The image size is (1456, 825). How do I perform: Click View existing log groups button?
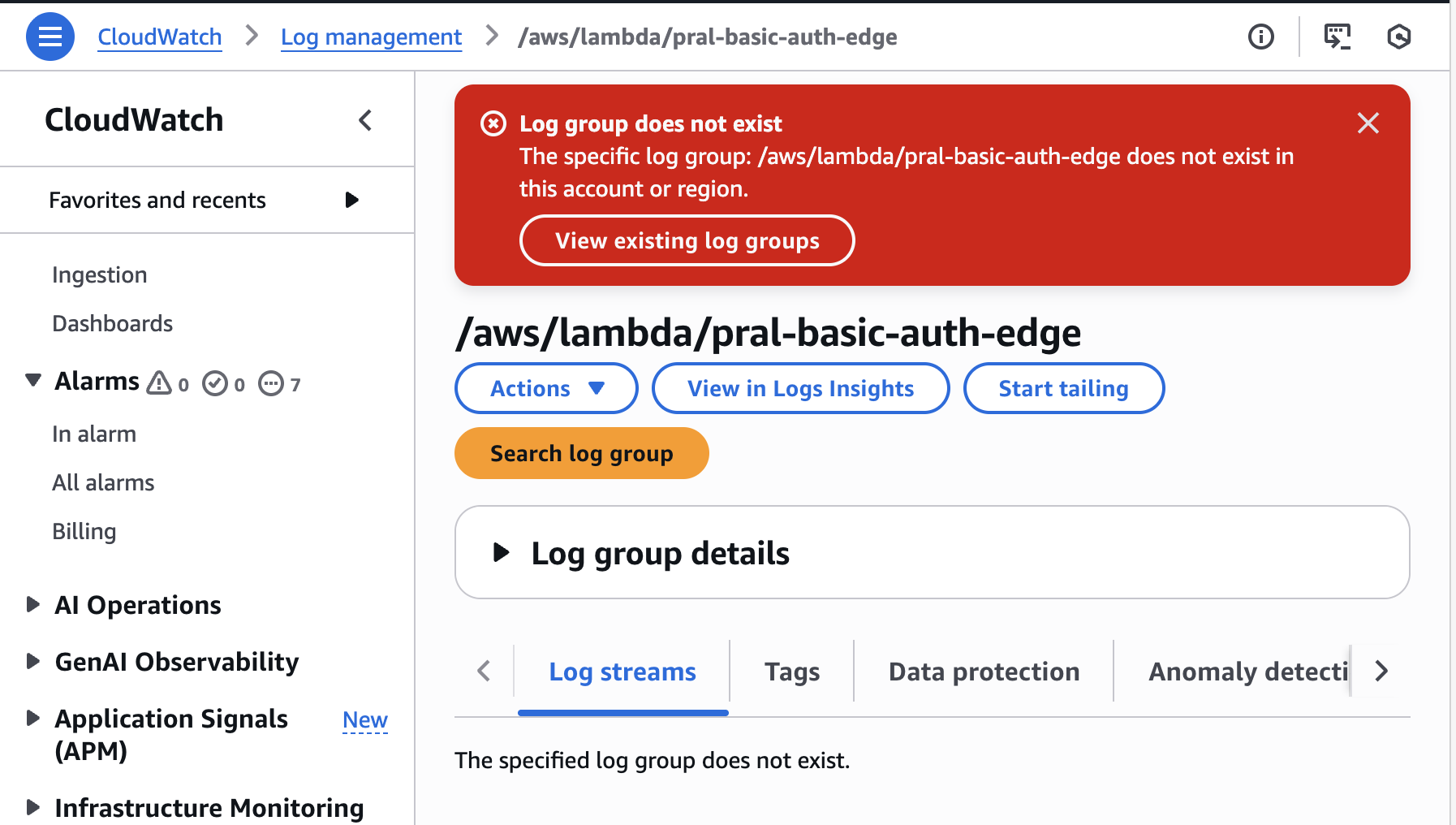tap(687, 240)
